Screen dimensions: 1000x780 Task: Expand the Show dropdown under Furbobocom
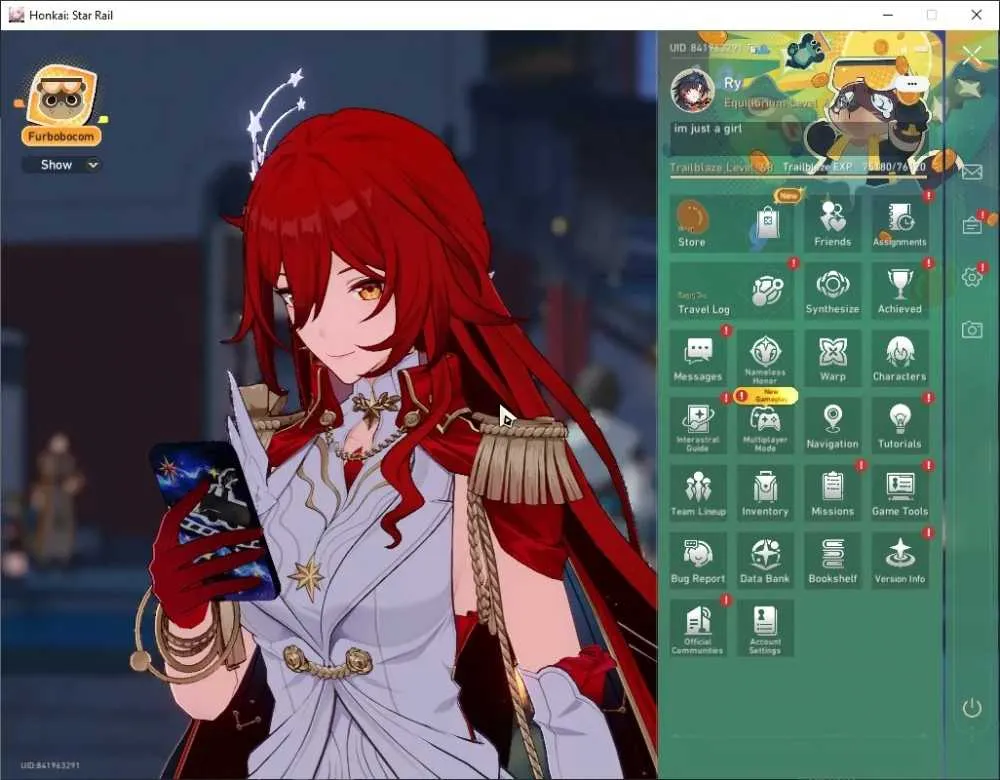62,165
